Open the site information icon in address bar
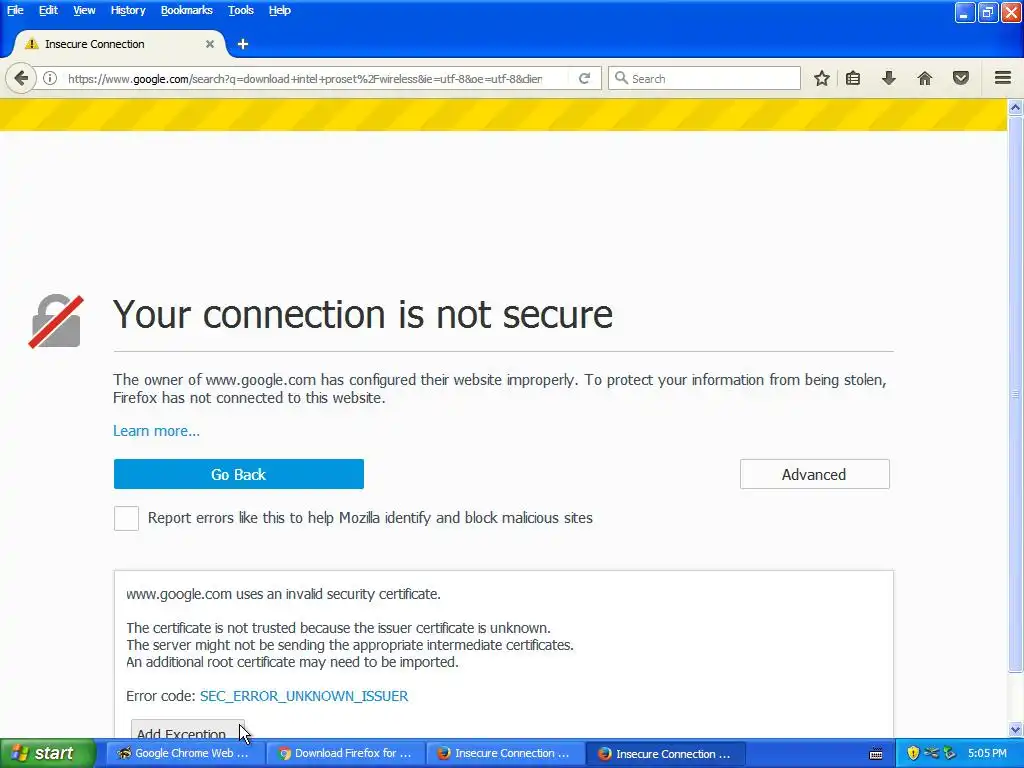The image size is (1024, 768). click(50, 78)
